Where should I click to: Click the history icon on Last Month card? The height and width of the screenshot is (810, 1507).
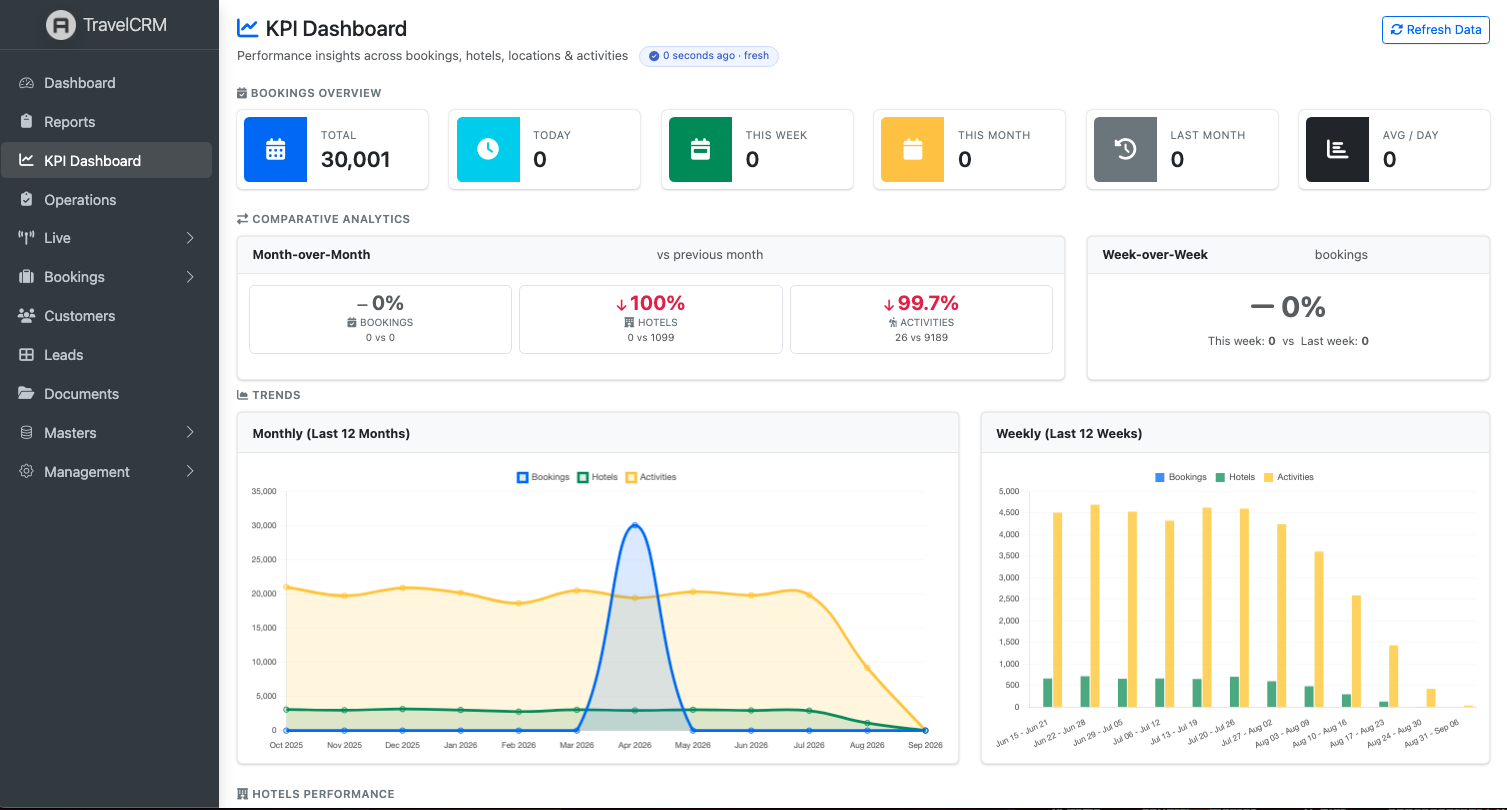(1125, 149)
